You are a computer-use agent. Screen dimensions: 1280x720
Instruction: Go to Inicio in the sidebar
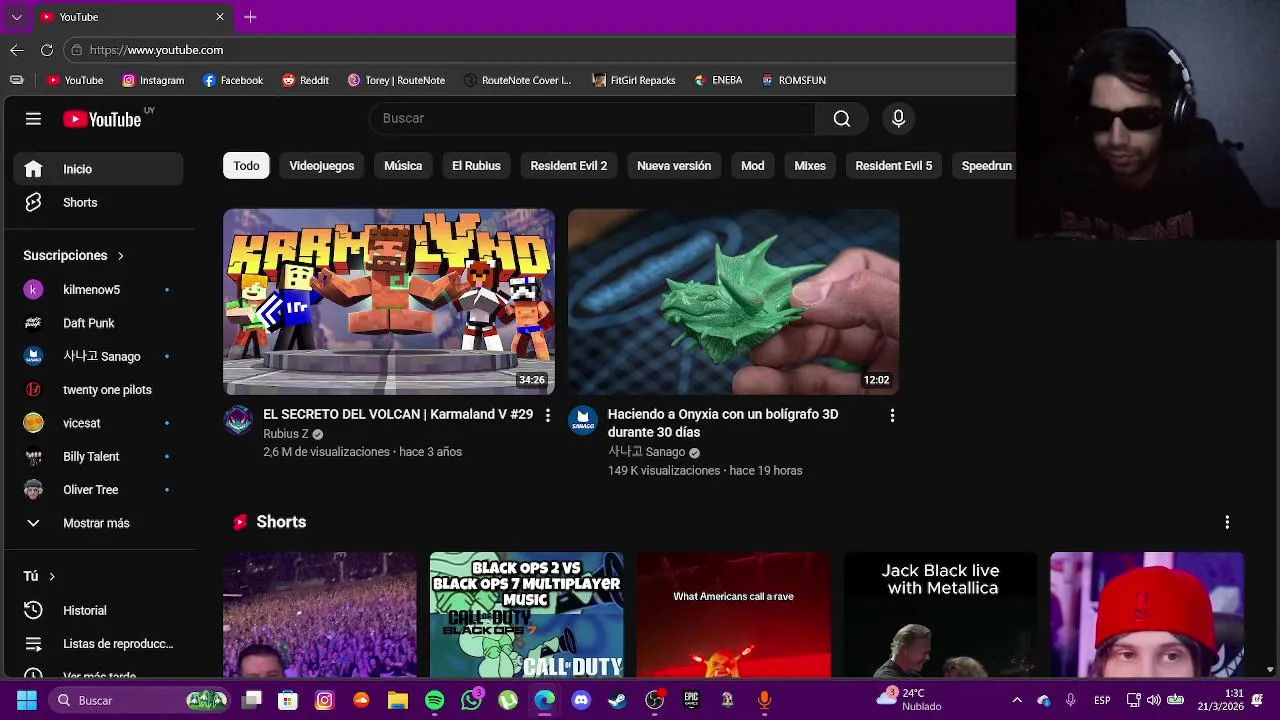(98, 169)
